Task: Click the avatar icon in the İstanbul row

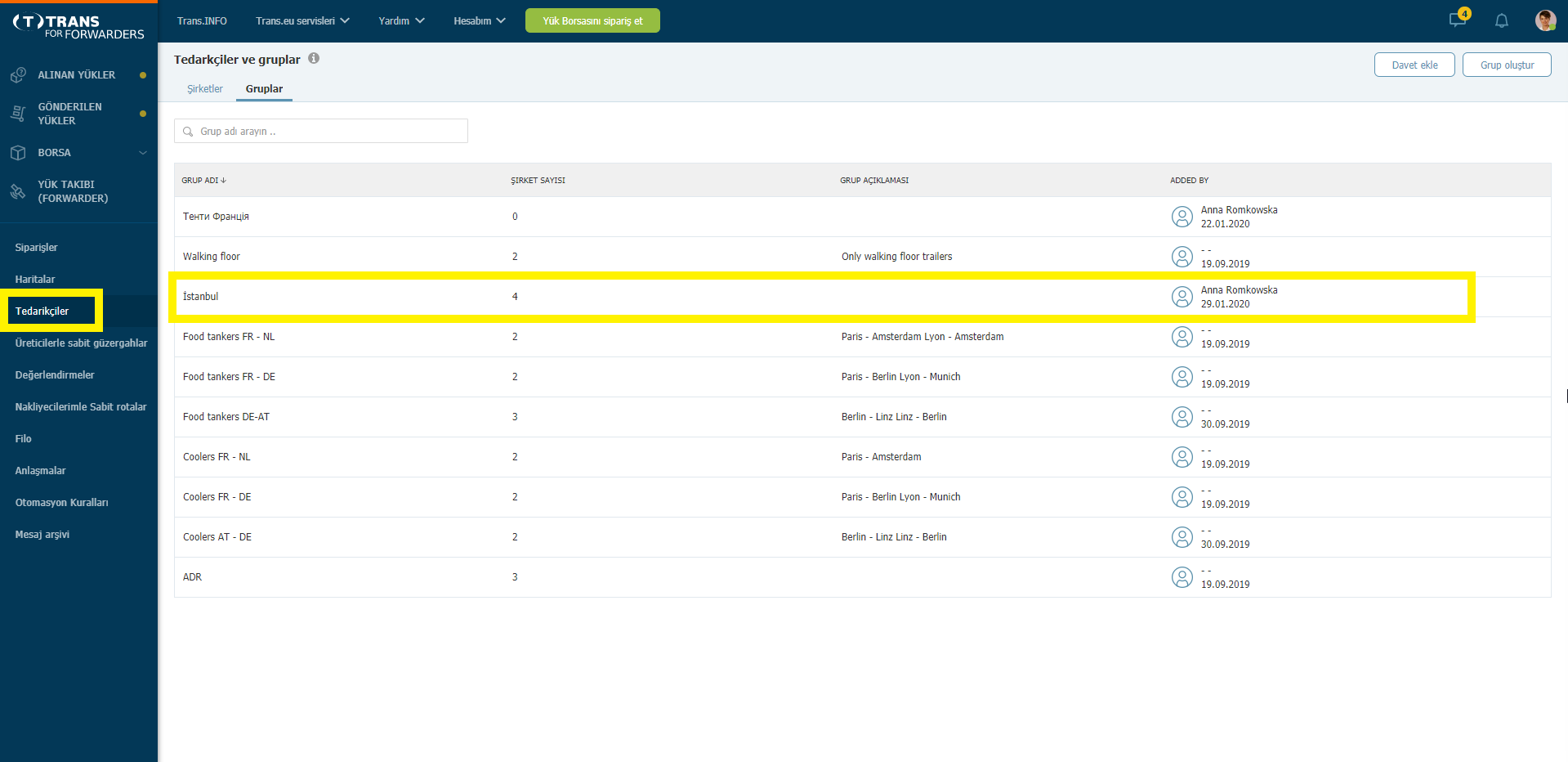Action: pyautogui.click(x=1182, y=297)
